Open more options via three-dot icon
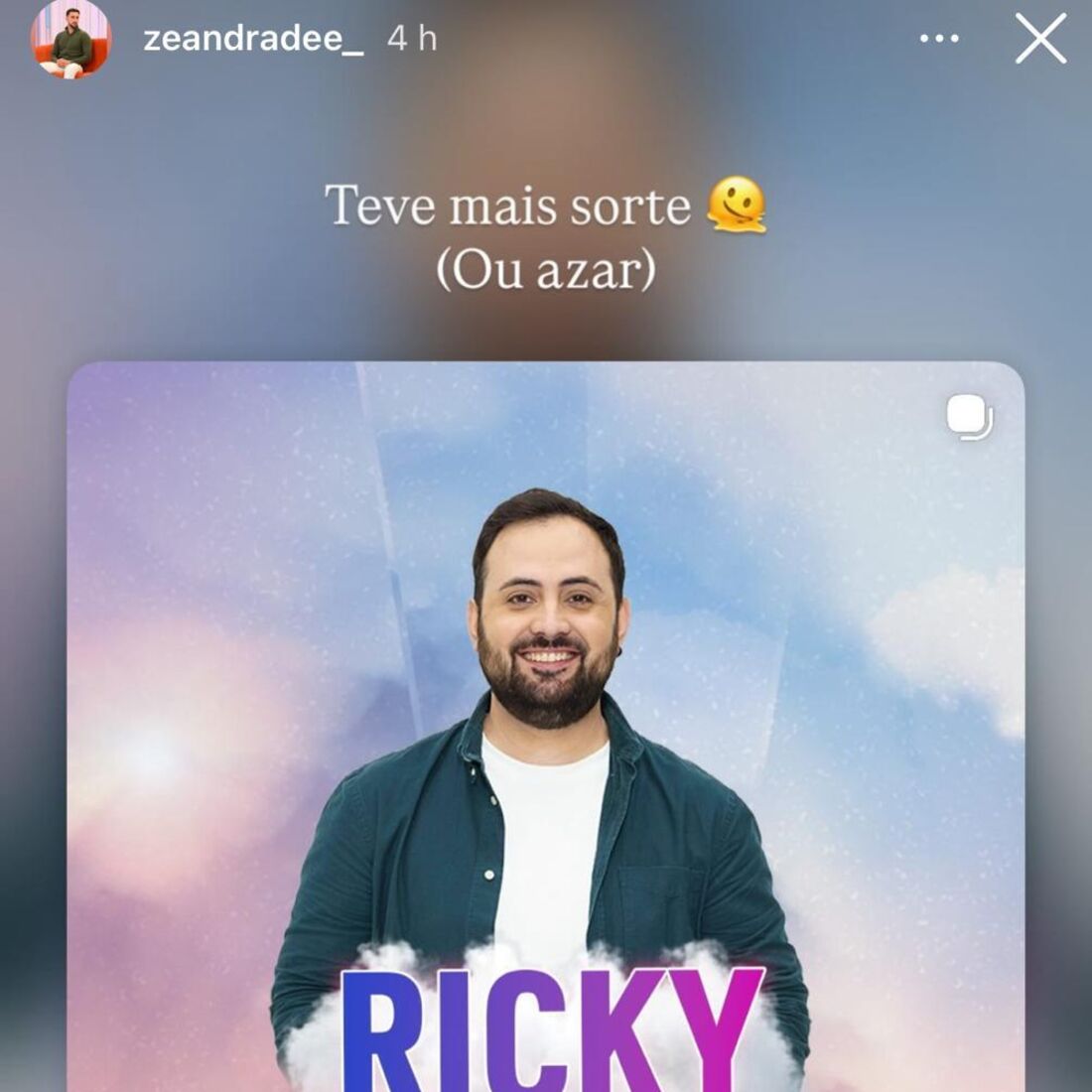1092x1092 pixels. [x=939, y=39]
